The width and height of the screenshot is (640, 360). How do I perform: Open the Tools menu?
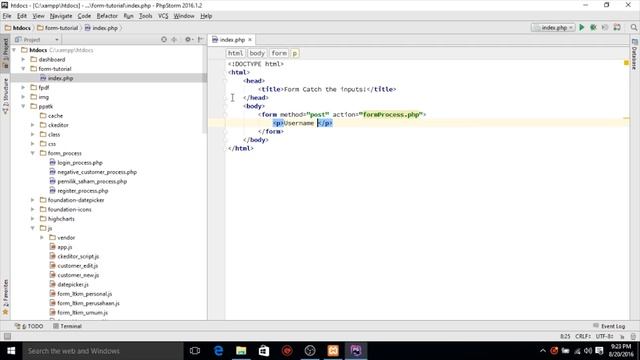pyautogui.click(x=145, y=16)
